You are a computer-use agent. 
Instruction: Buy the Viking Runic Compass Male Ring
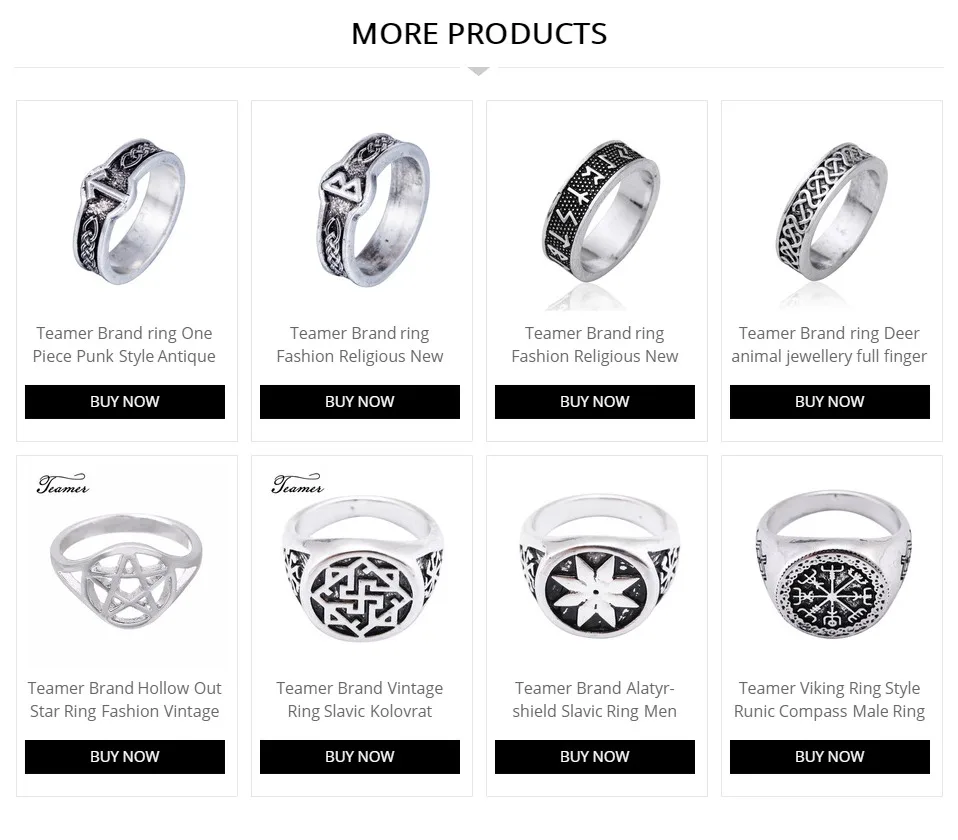830,756
